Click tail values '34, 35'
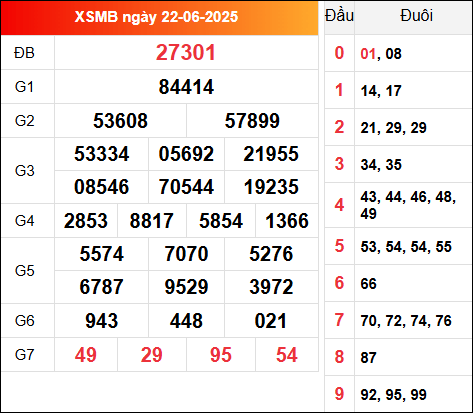The width and height of the screenshot is (473, 413). point(381,165)
